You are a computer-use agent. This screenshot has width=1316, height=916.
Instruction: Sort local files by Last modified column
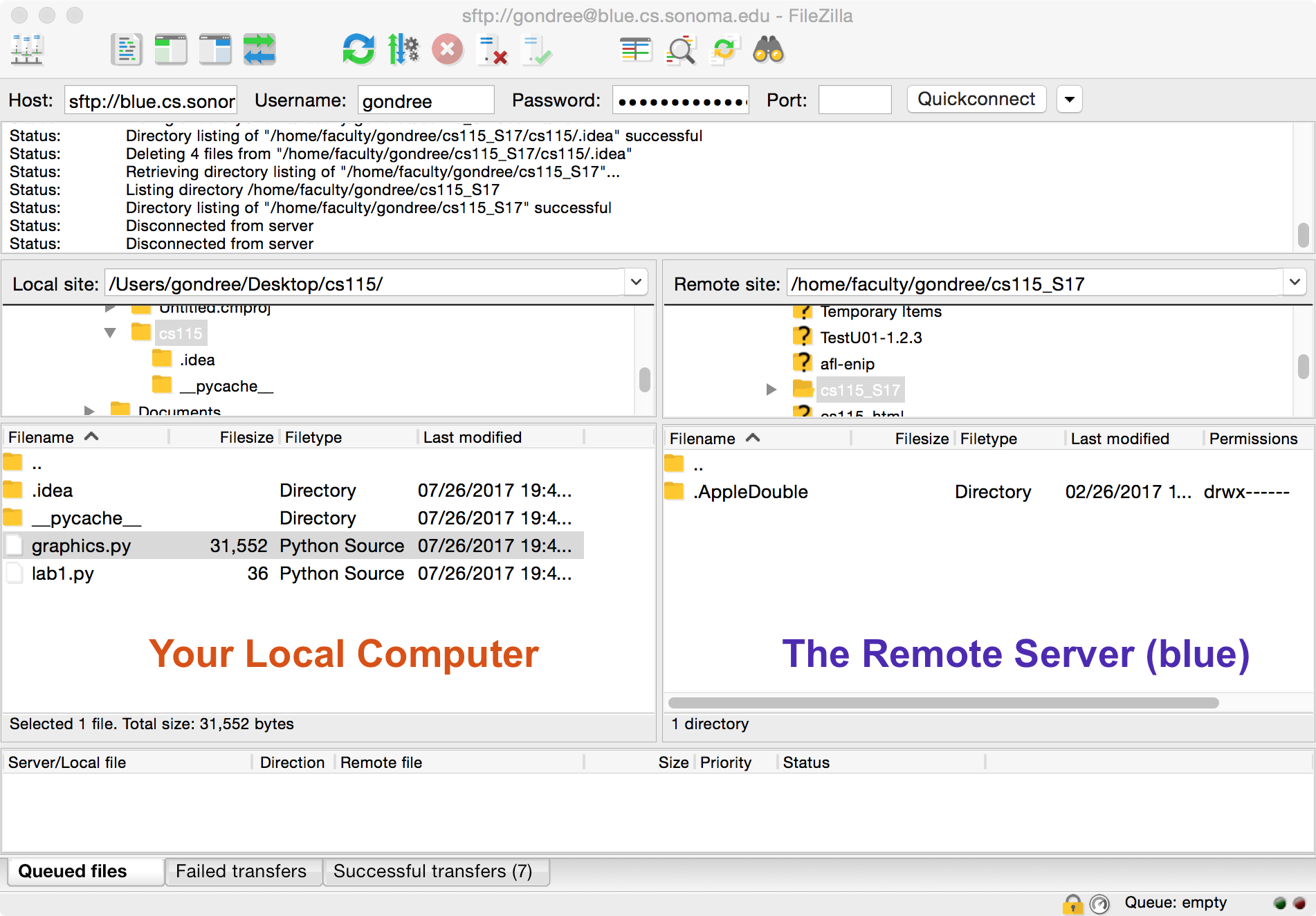click(473, 437)
